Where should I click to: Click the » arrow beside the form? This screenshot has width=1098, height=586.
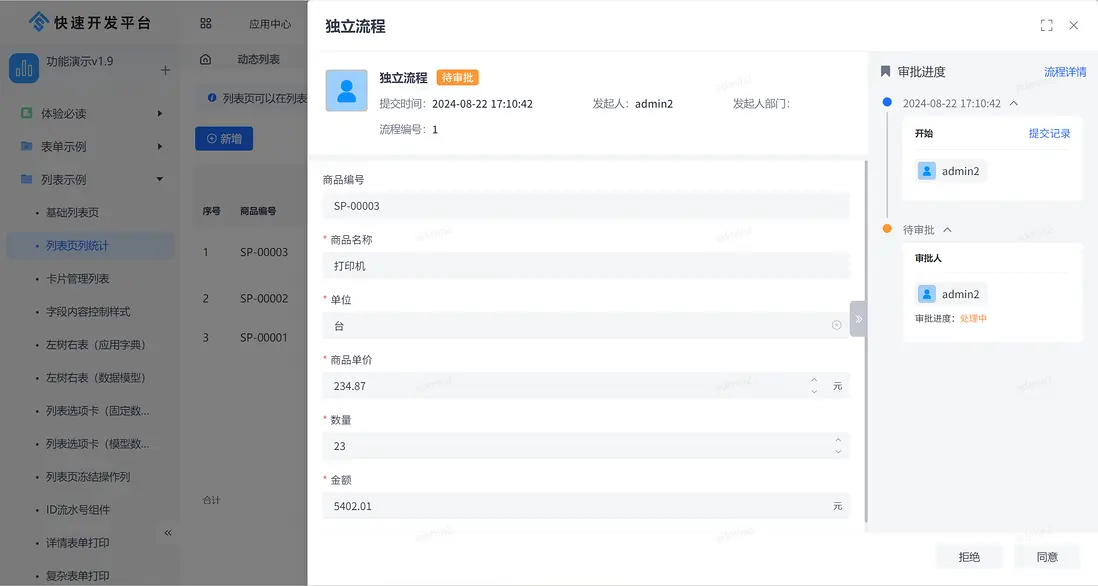click(858, 318)
